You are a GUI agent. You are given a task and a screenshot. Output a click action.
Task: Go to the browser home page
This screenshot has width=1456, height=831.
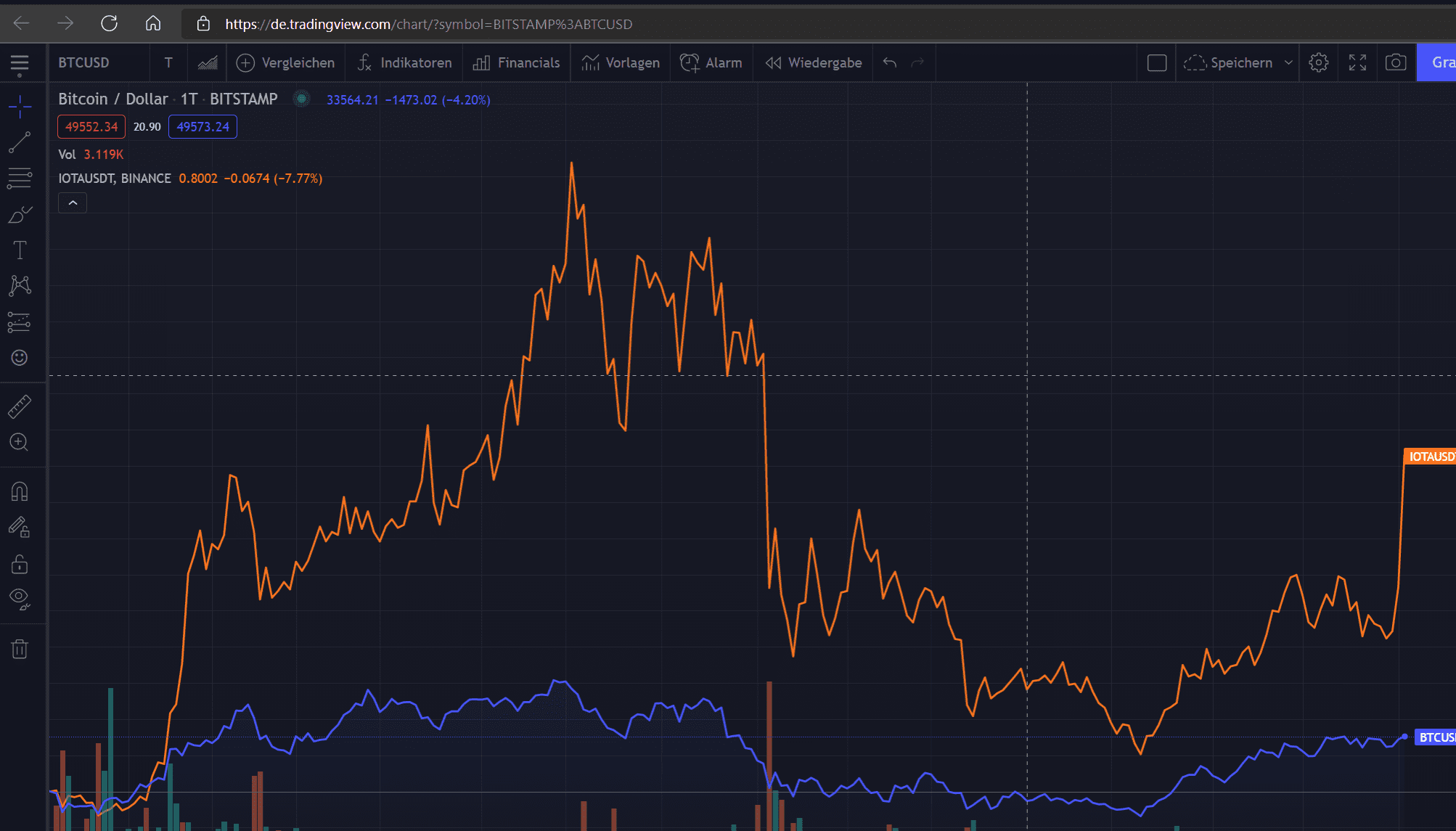pos(152,23)
